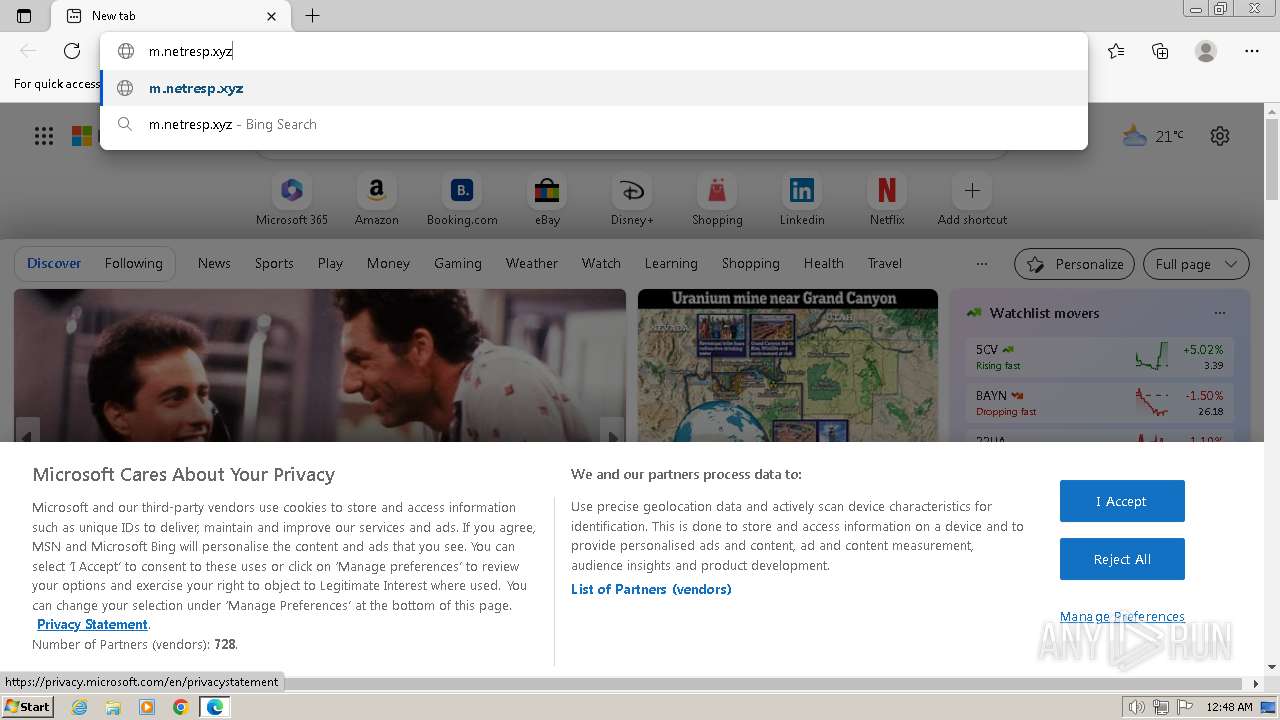Viewport: 1280px width, 720px height.
Task: Click the browser refresh button
Action: [x=72, y=51]
